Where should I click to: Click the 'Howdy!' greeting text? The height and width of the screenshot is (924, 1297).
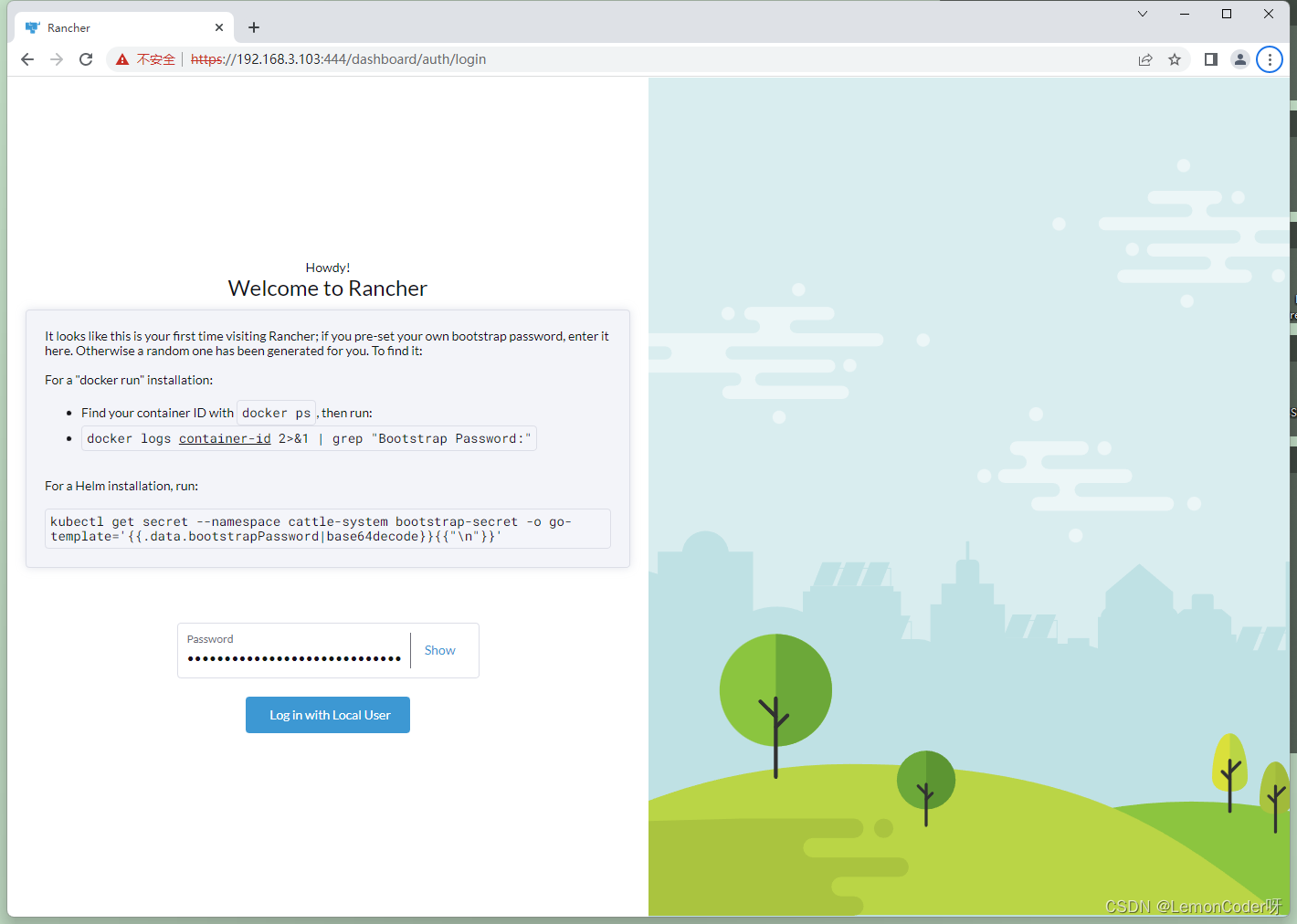click(328, 268)
